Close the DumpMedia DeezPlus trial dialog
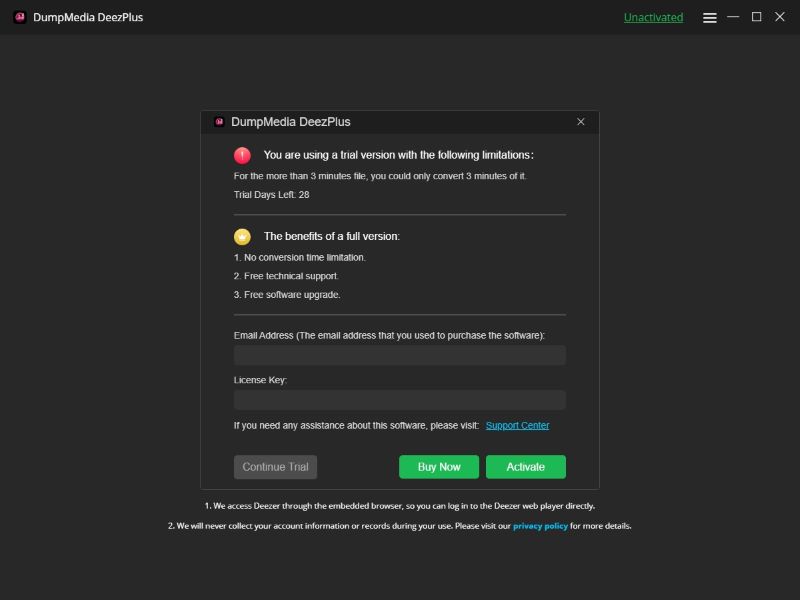The image size is (800, 600). click(581, 121)
